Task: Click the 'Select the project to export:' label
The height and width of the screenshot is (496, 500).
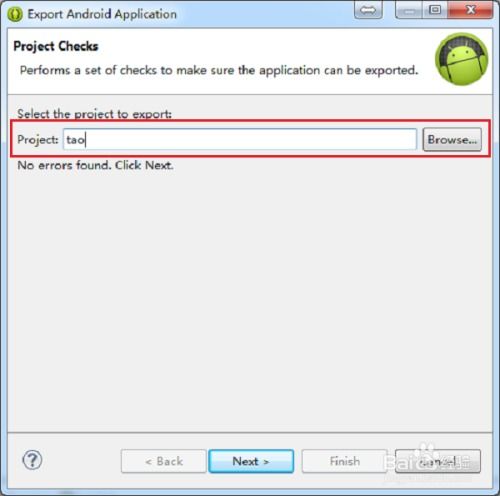Action: [94, 114]
